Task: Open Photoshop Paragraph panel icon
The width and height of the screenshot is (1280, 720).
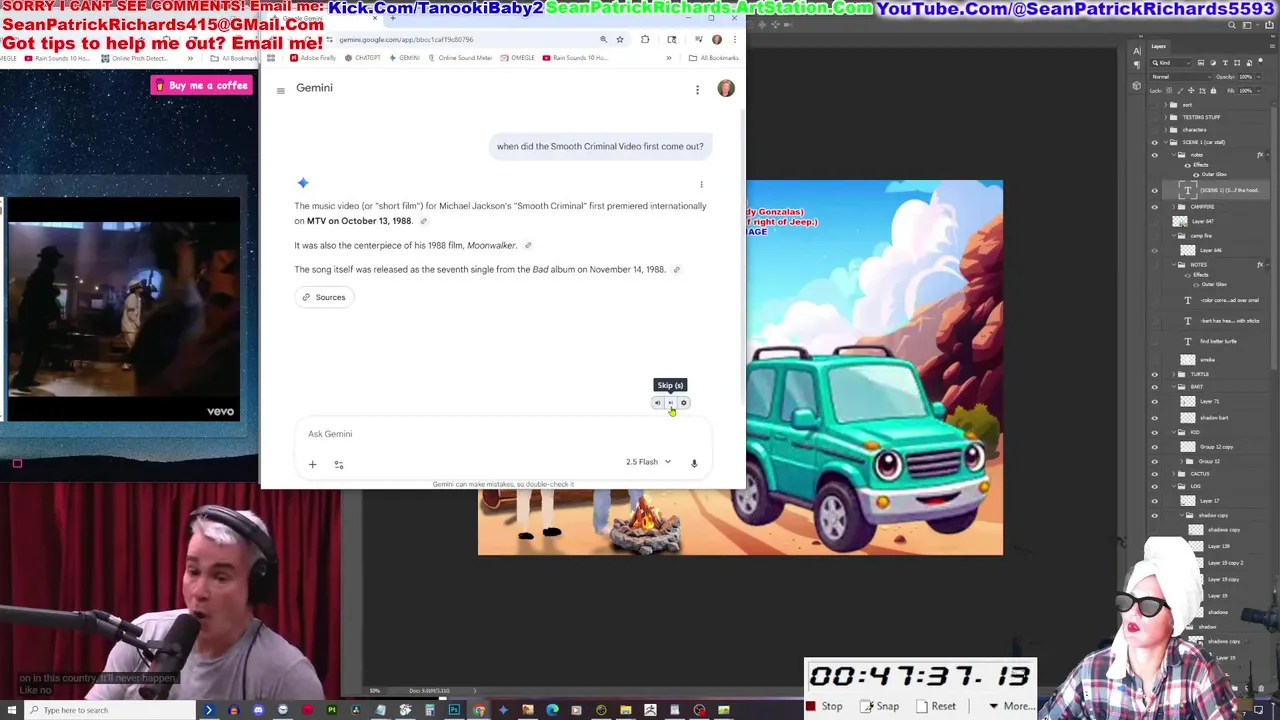Action: point(1137,64)
